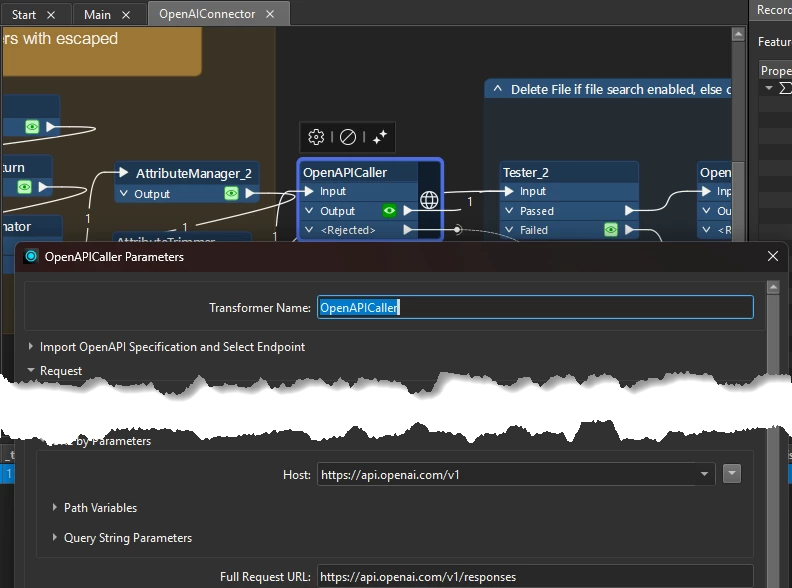Screen dimensions: 792x588
Task: Select the AttributeManager_2 transformer title
Action: coord(194,173)
